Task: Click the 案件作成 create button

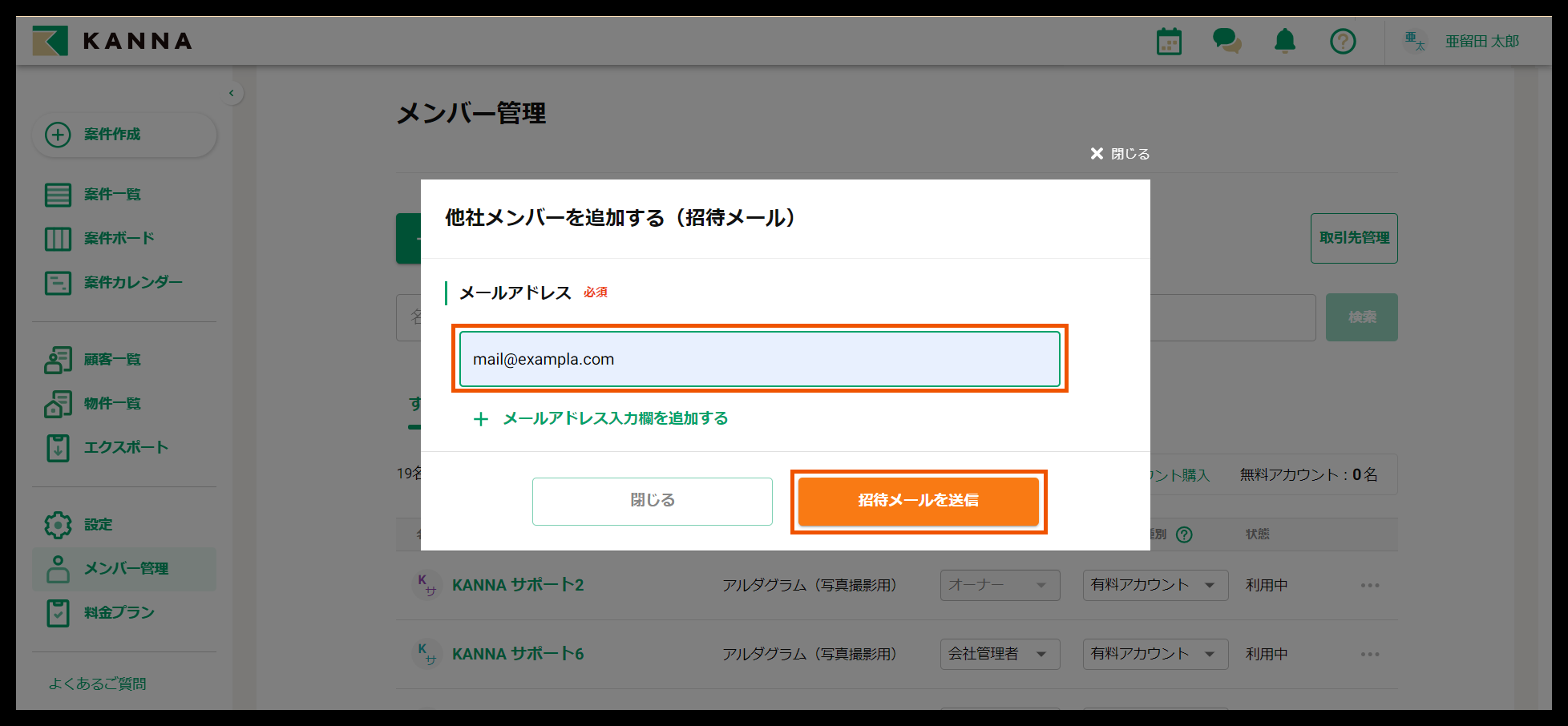Action: click(x=124, y=135)
